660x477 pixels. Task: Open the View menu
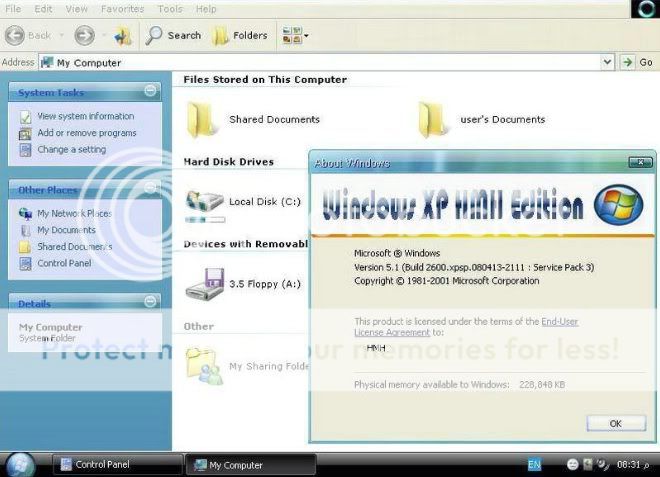point(77,9)
